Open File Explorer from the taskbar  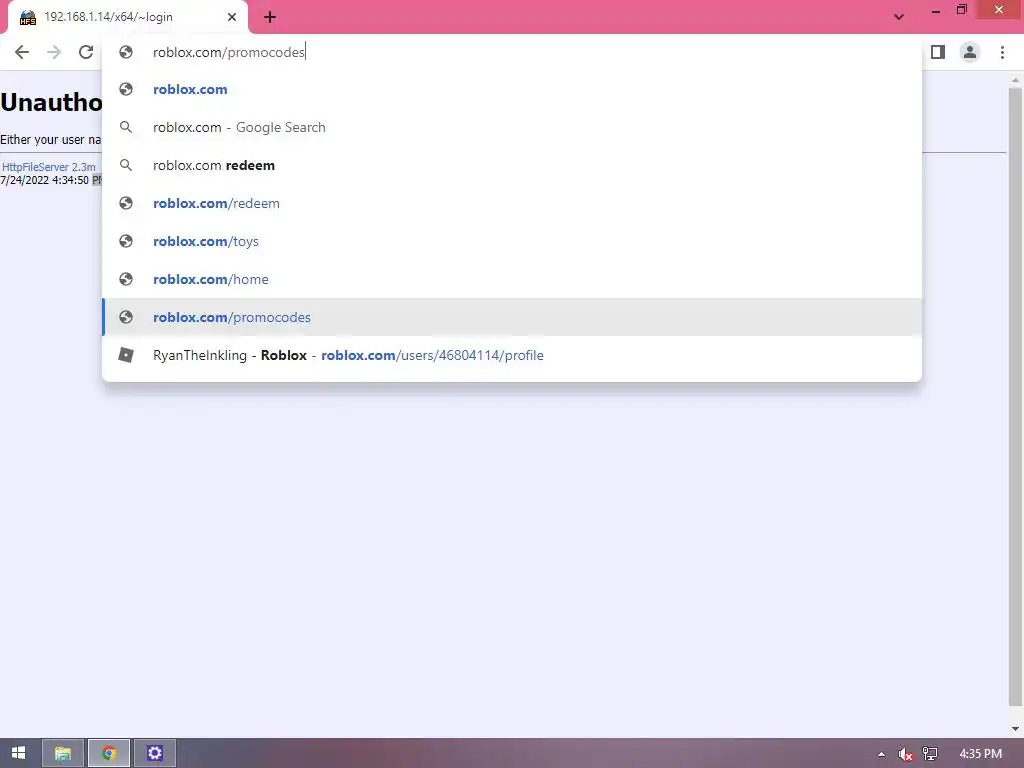pos(63,753)
